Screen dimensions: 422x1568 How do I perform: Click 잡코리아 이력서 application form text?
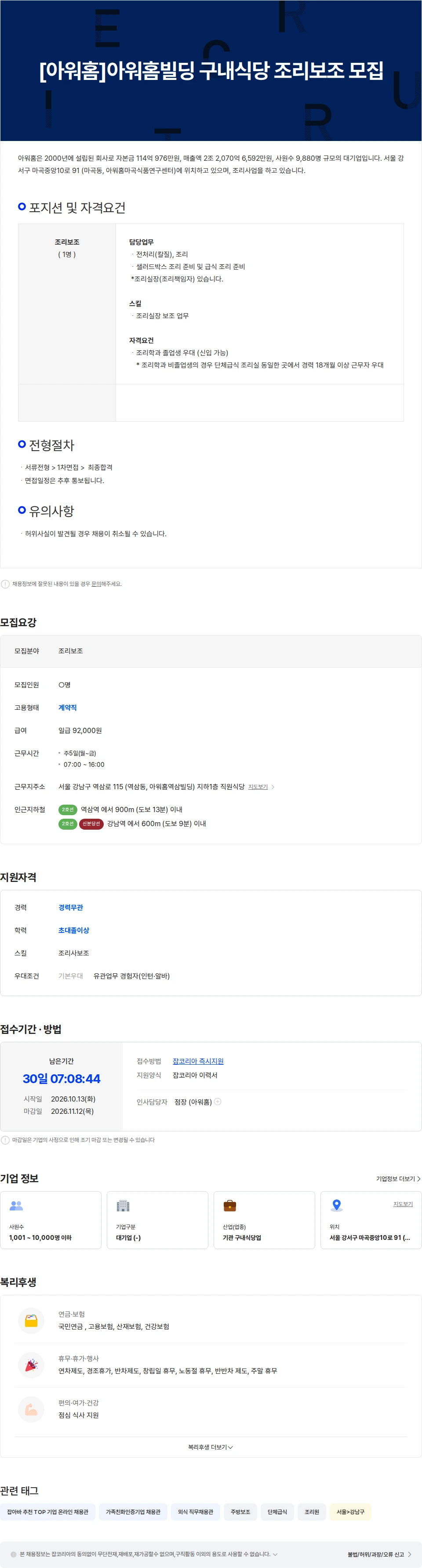pyautogui.click(x=195, y=1075)
